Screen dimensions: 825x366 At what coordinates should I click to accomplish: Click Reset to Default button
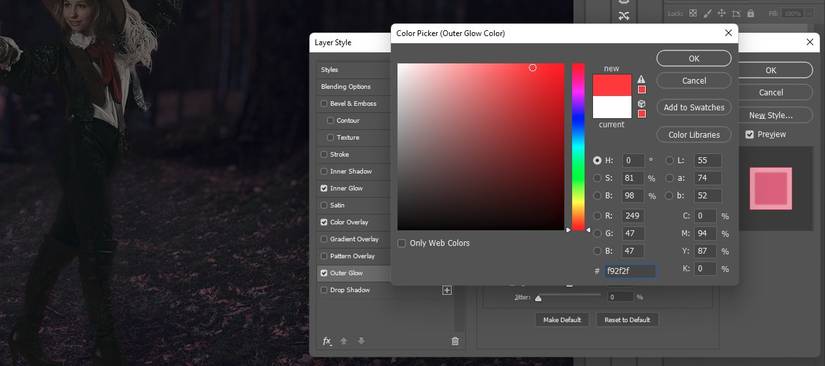pyautogui.click(x=627, y=320)
